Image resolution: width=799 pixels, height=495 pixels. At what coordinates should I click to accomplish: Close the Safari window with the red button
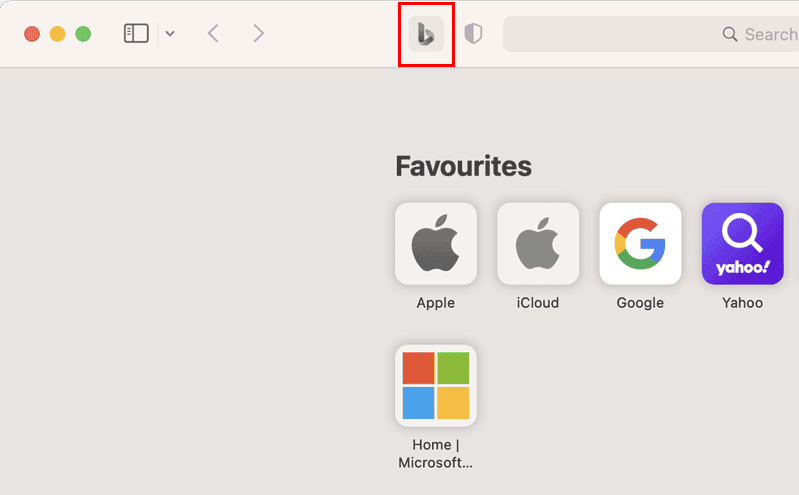(32, 34)
